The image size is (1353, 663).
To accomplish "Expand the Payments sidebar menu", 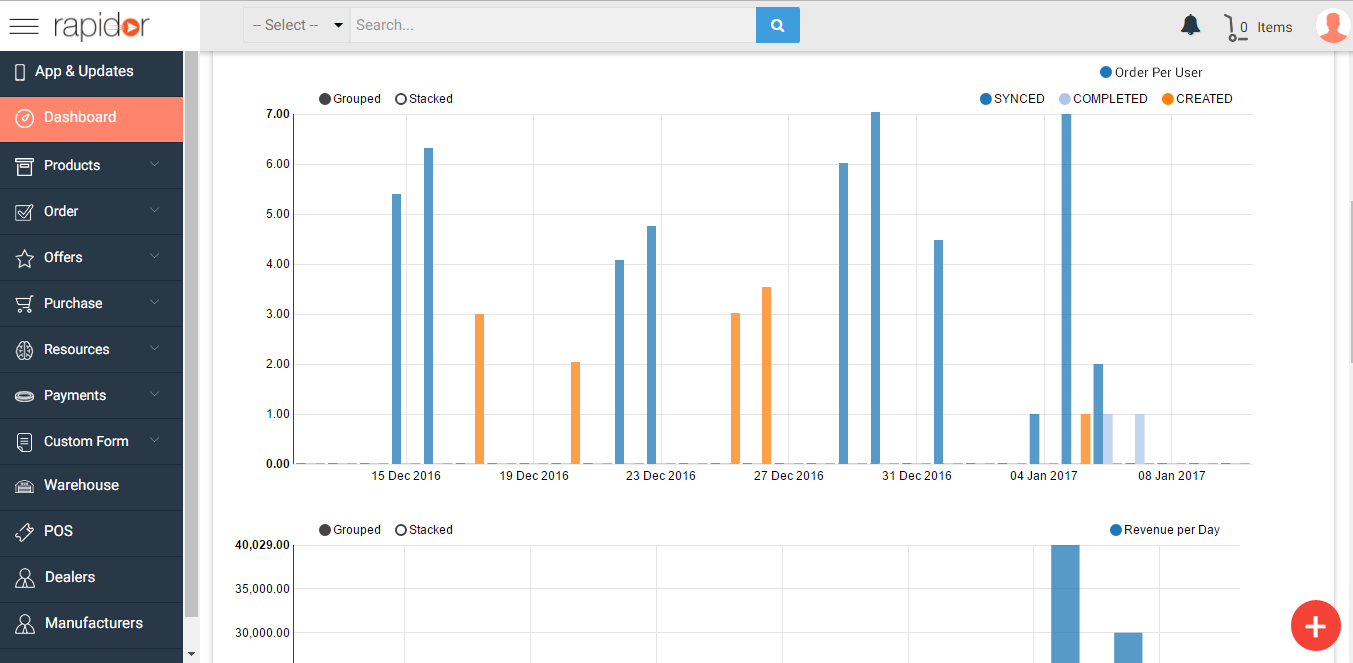I will pos(92,395).
